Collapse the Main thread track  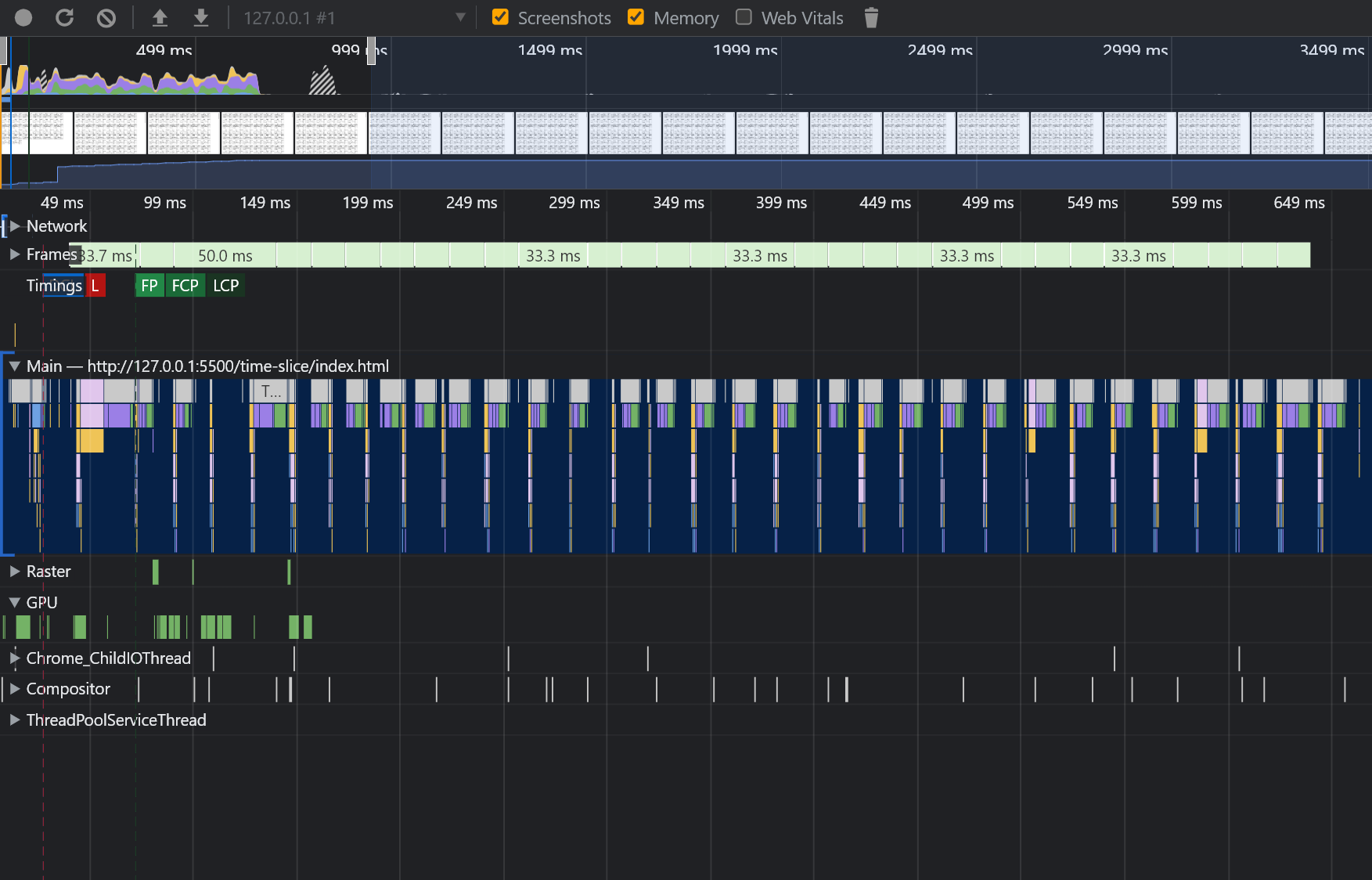[15, 366]
